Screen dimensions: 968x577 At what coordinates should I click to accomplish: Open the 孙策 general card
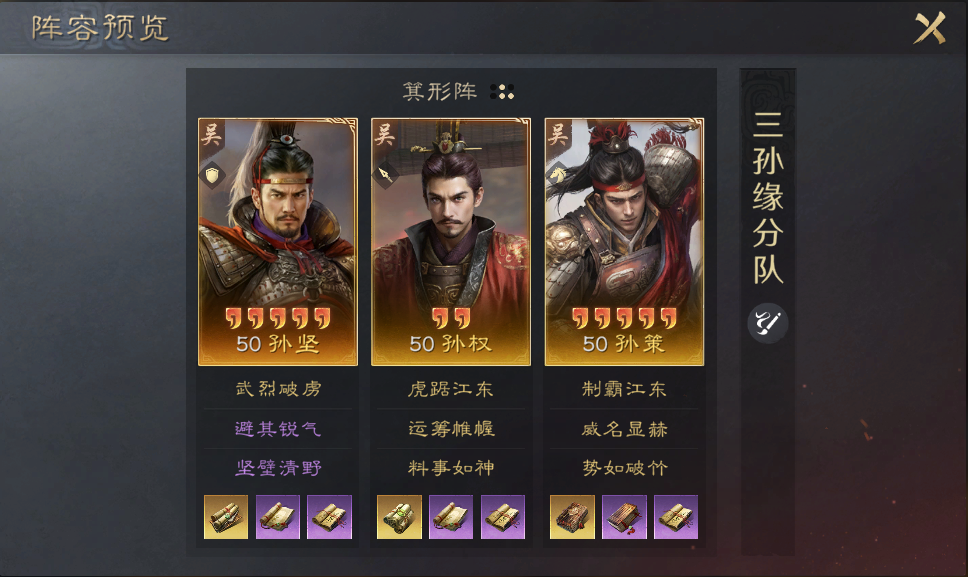624,242
